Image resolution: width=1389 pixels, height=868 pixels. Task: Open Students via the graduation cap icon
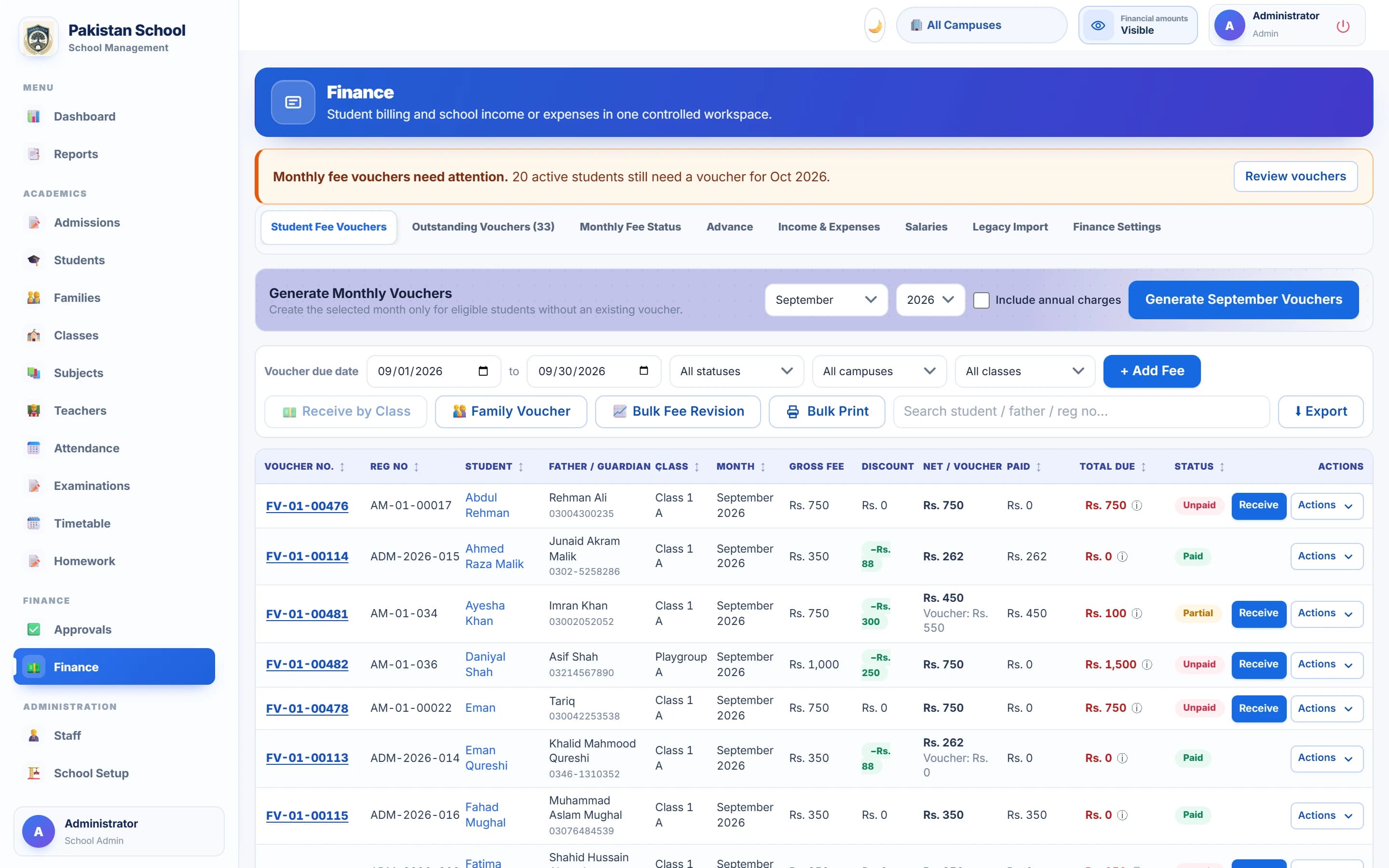[x=34, y=260]
